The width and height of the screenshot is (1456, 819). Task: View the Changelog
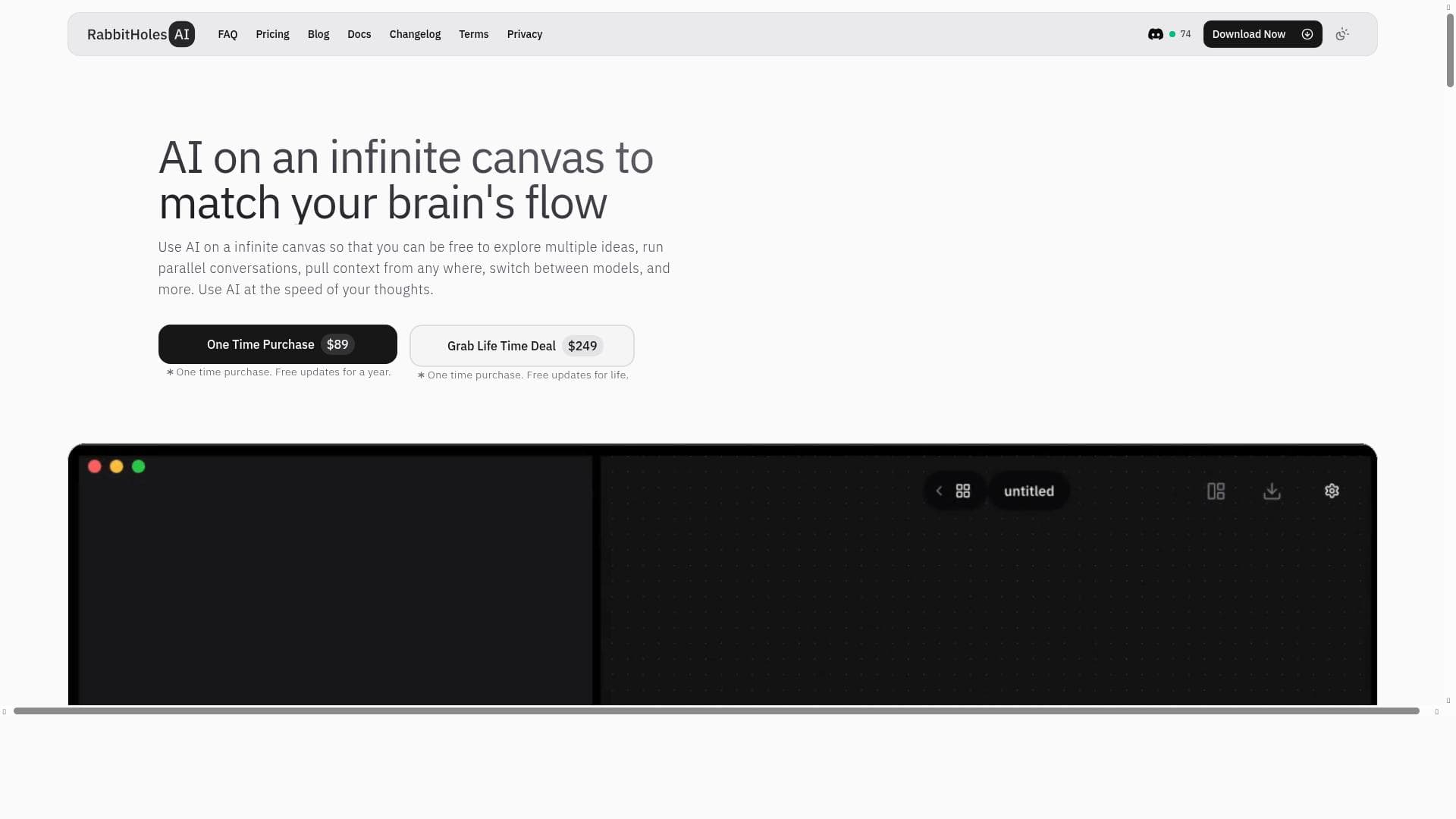click(415, 34)
